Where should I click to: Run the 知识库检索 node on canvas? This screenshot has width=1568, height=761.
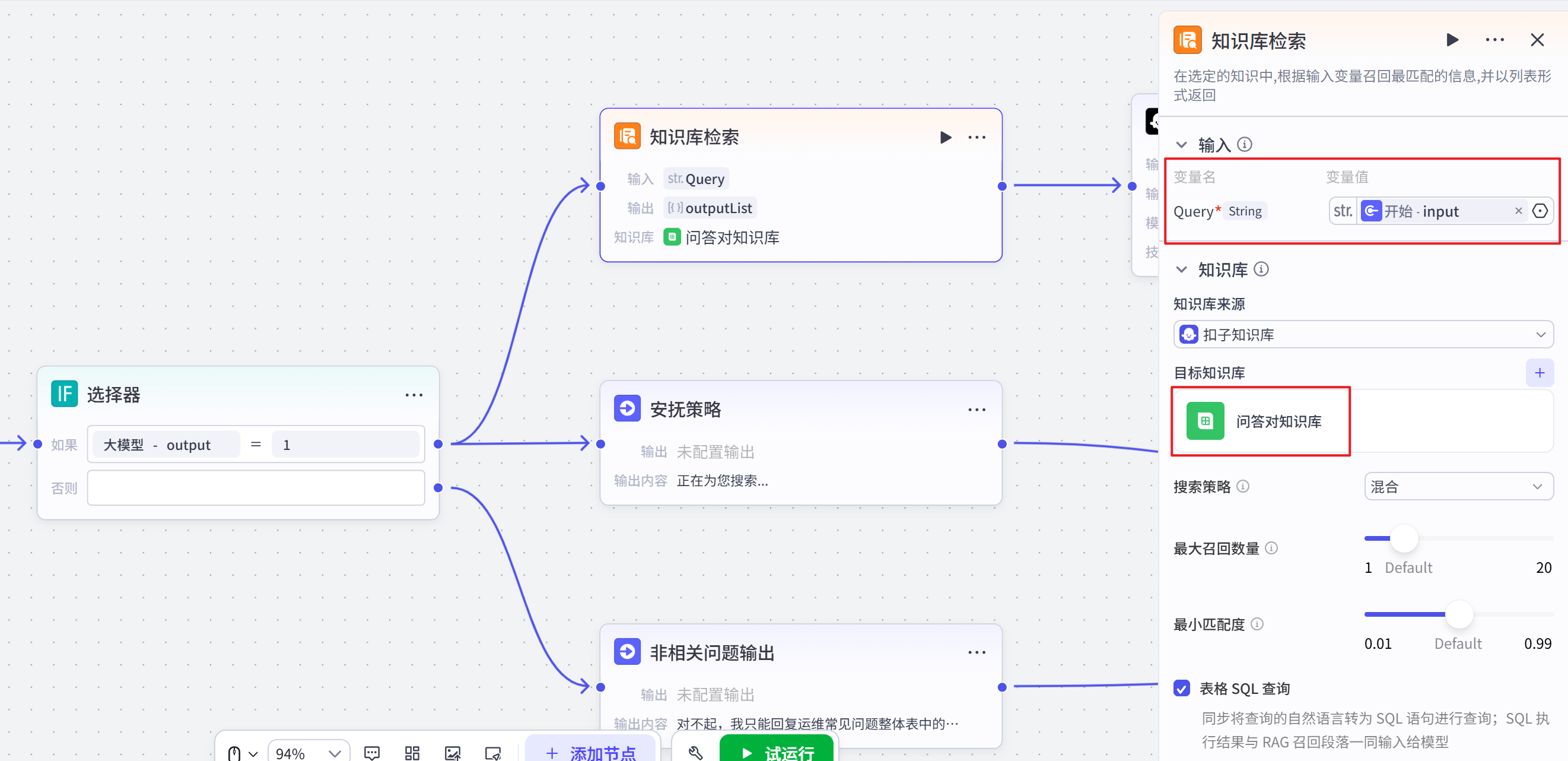pyautogui.click(x=944, y=138)
